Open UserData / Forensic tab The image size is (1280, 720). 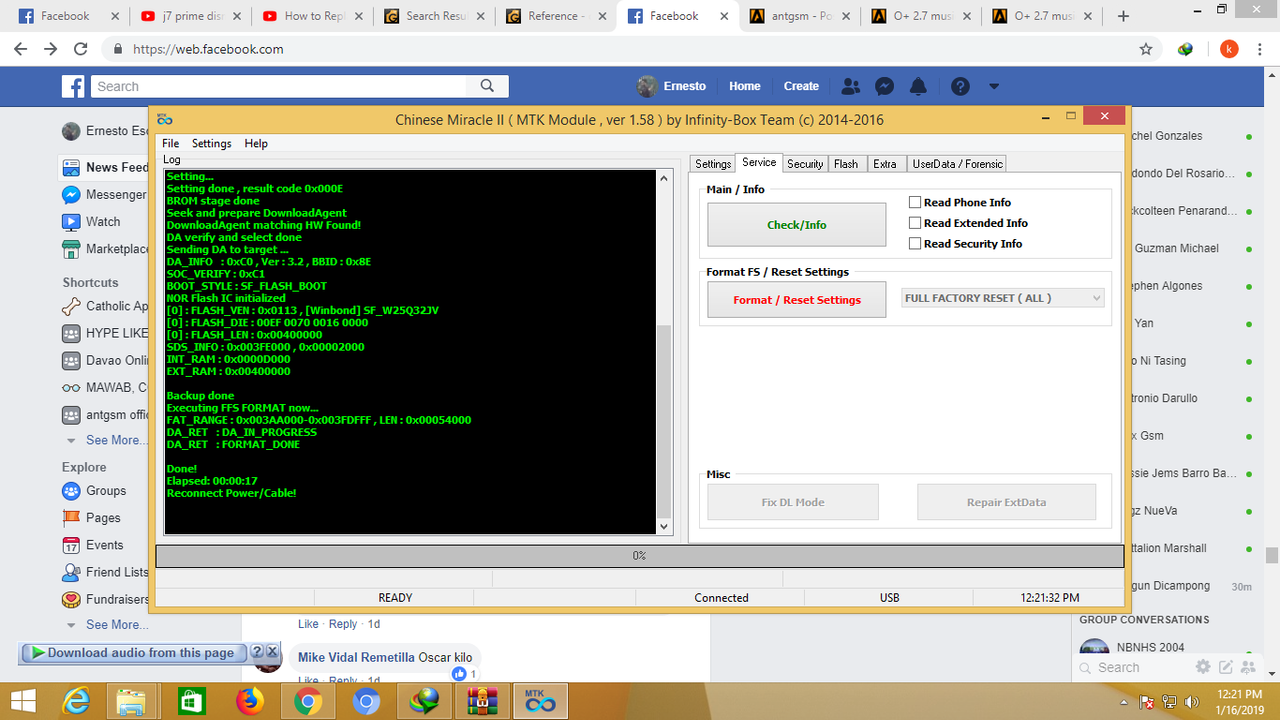[x=956, y=164]
